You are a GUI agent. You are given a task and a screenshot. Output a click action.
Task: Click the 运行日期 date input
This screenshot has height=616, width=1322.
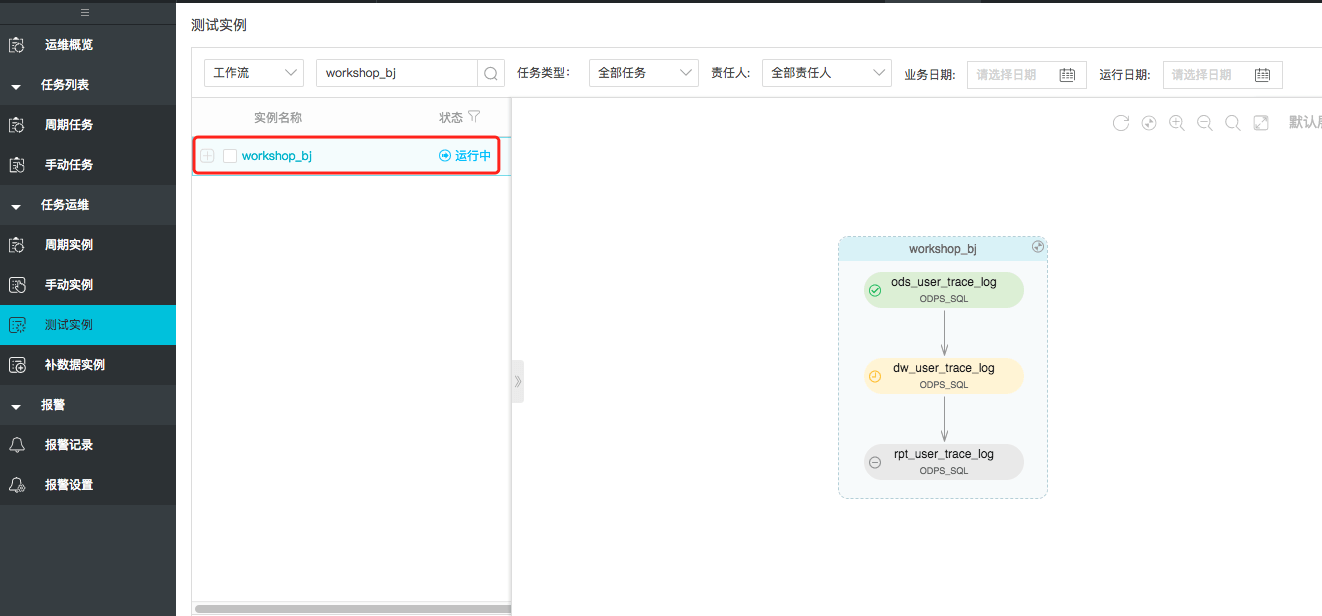[1222, 74]
